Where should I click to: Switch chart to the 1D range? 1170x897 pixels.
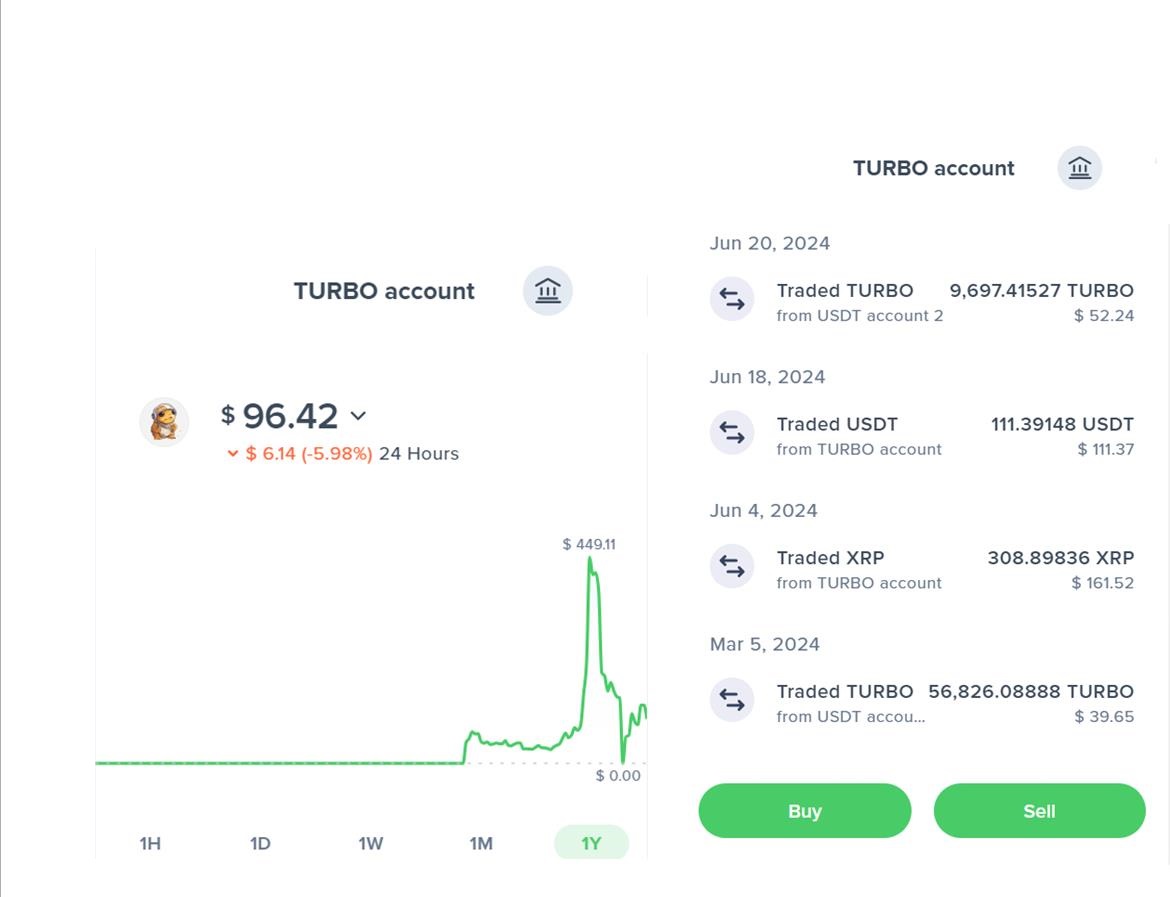tap(260, 843)
